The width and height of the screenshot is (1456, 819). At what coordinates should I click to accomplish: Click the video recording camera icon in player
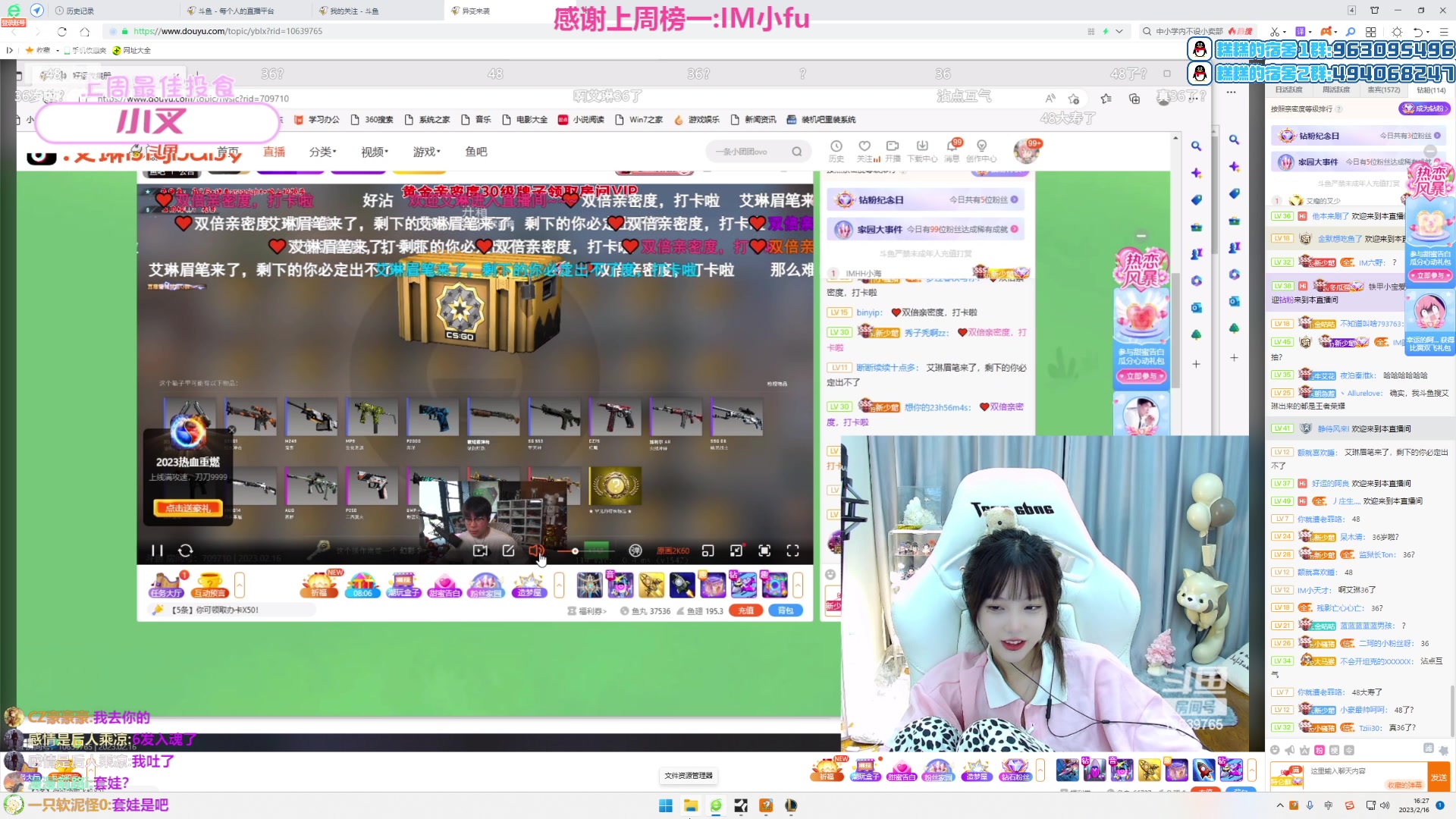pyautogui.click(x=480, y=551)
